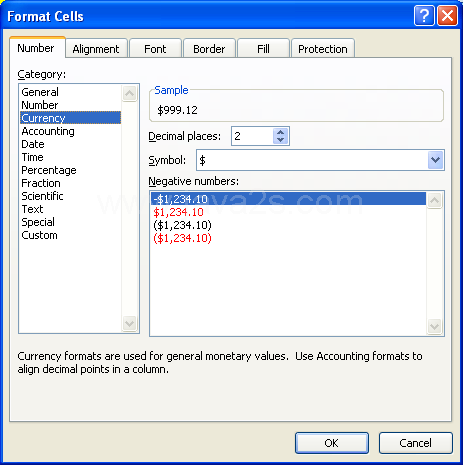463x465 pixels.
Task: Open the Border tab
Action: [209, 49]
